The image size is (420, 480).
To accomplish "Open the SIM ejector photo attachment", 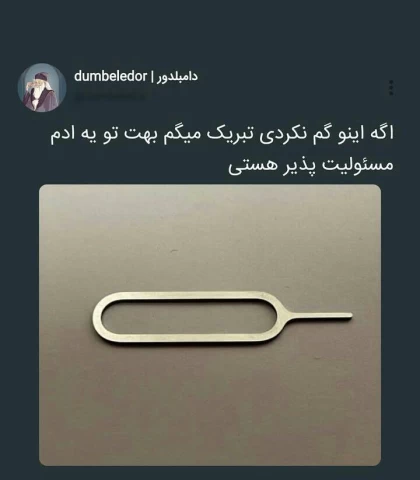I will (x=210, y=325).
